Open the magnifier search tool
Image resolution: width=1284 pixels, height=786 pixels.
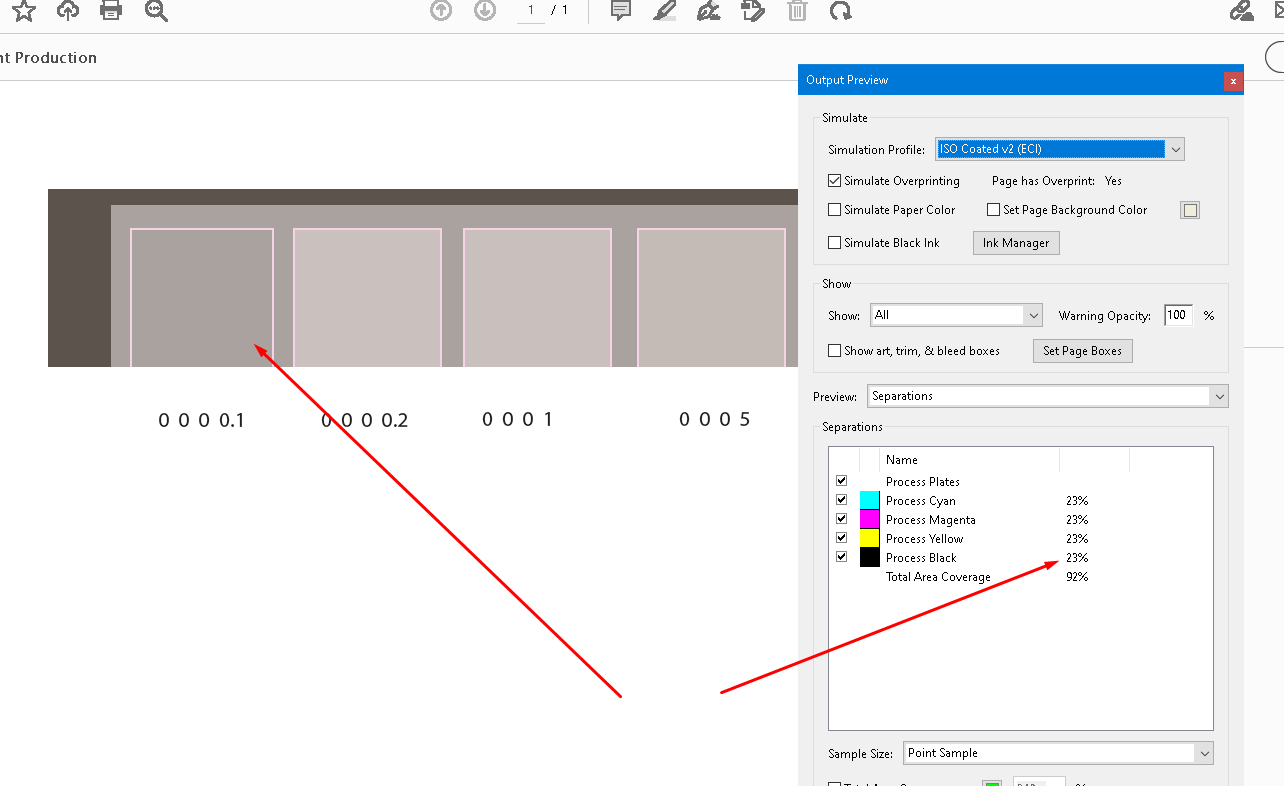(x=156, y=11)
